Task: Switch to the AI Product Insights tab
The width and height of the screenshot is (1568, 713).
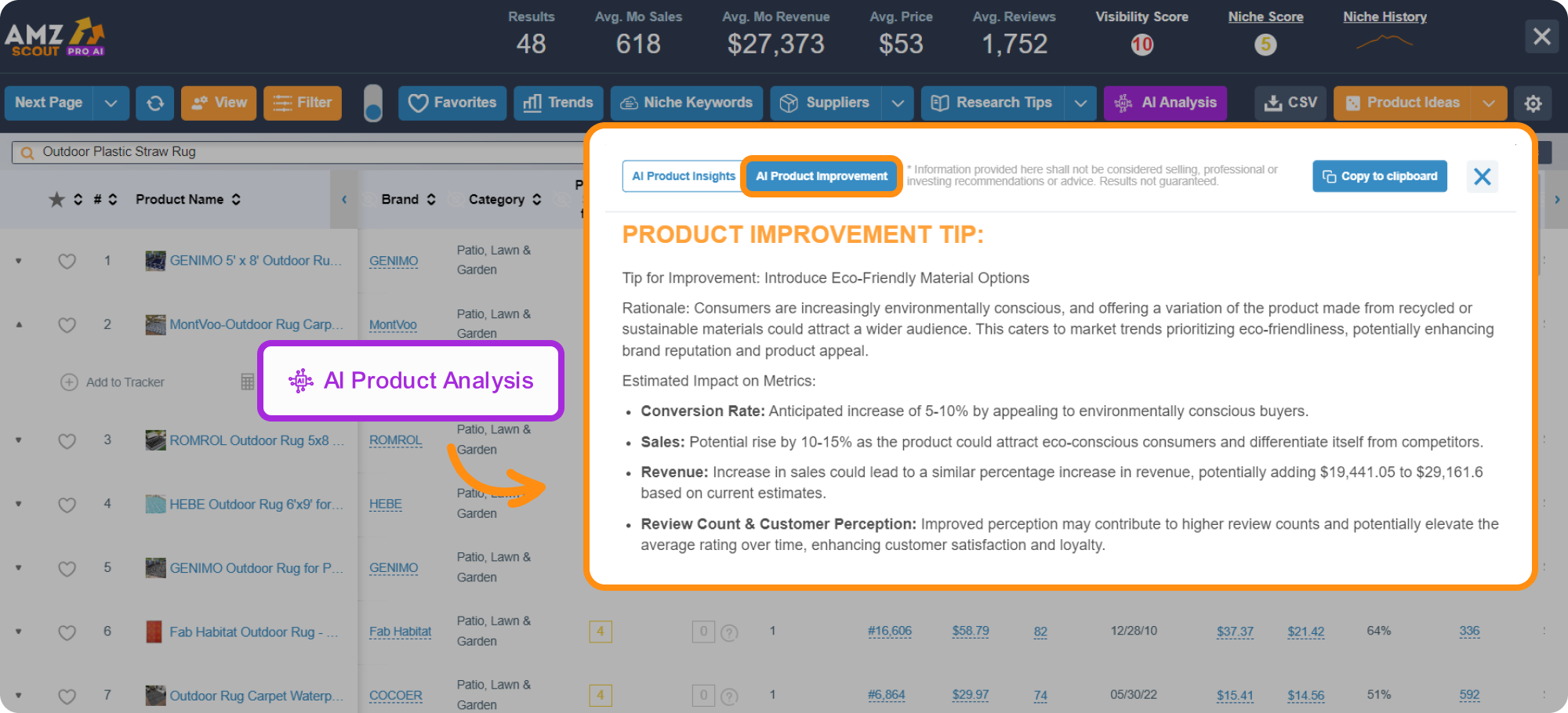Action: click(x=681, y=176)
